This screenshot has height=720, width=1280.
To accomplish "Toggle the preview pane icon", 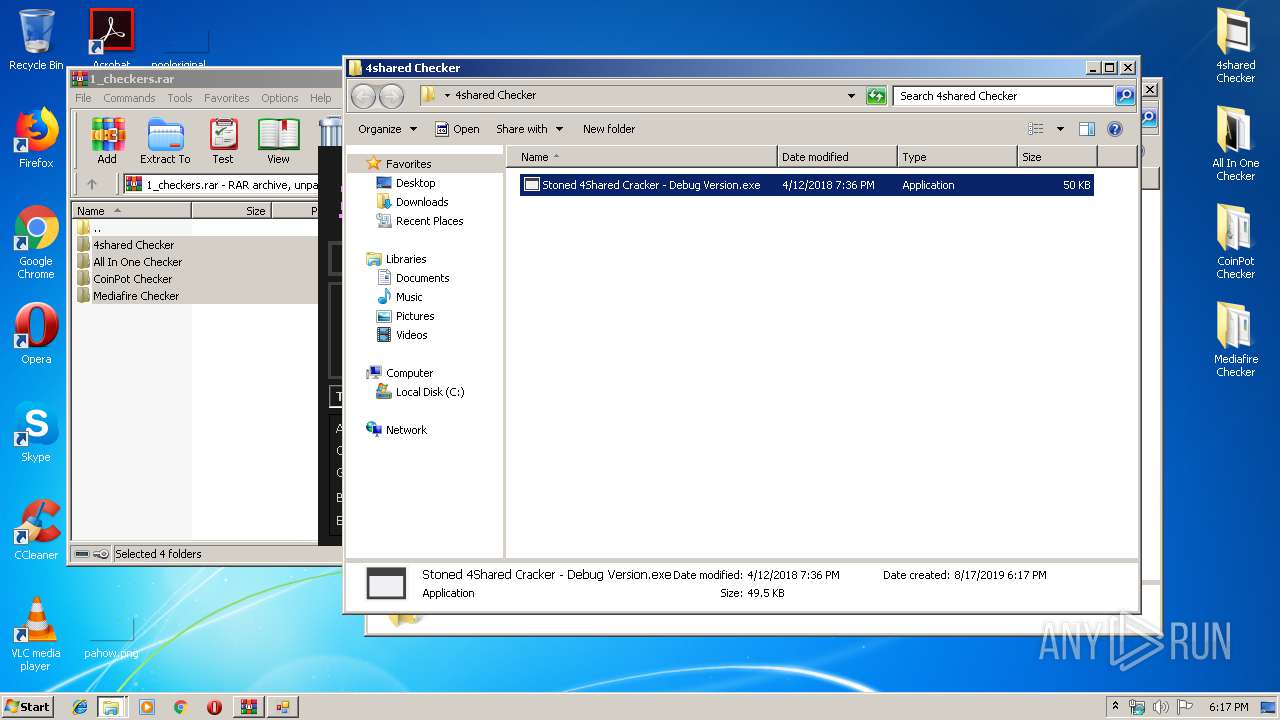I will coord(1087,129).
